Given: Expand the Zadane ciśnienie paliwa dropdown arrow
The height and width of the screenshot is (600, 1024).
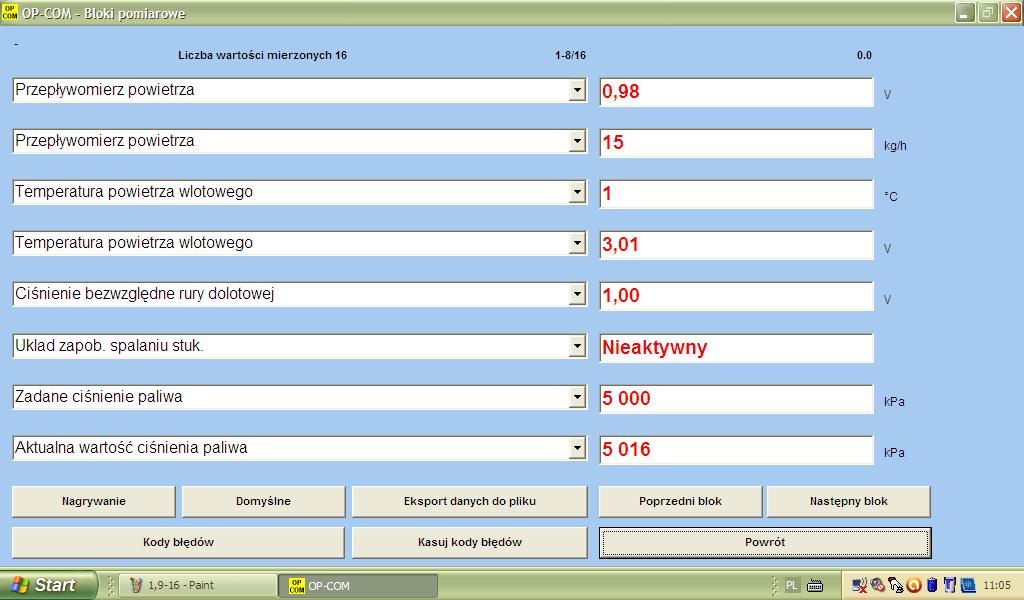Looking at the screenshot, I should point(577,397).
